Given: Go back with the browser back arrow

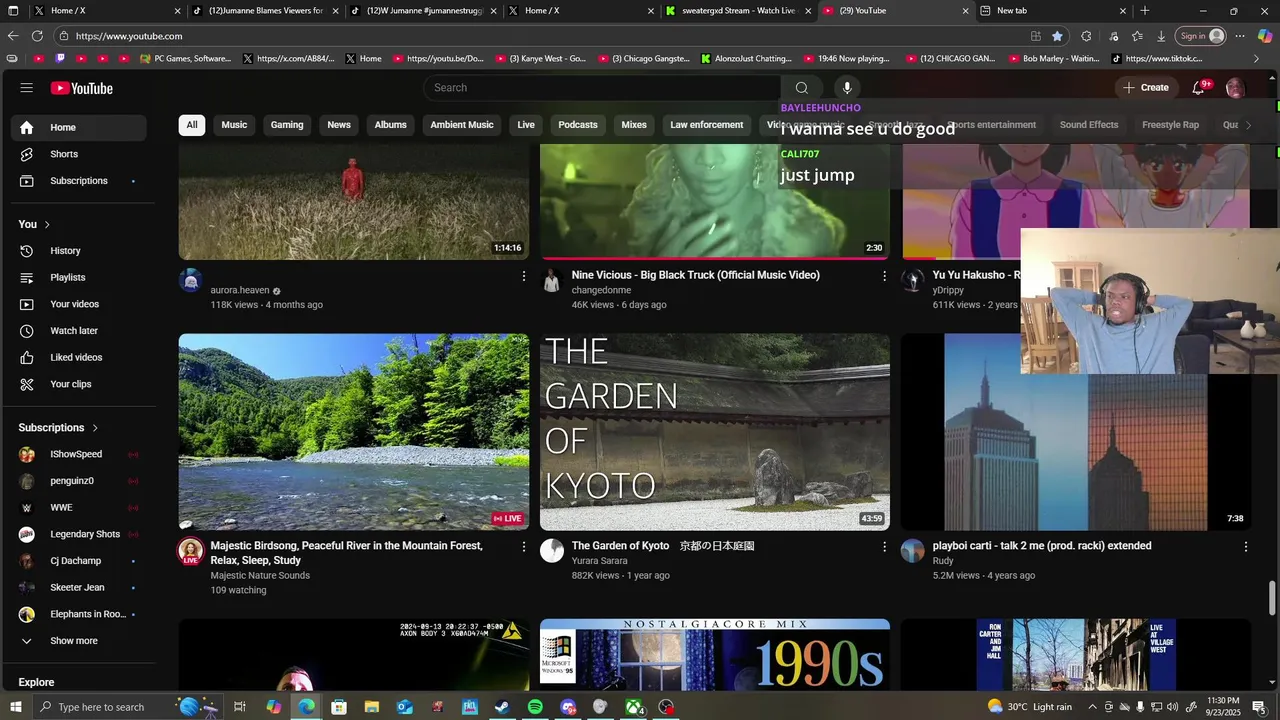Looking at the screenshot, I should [x=13, y=36].
